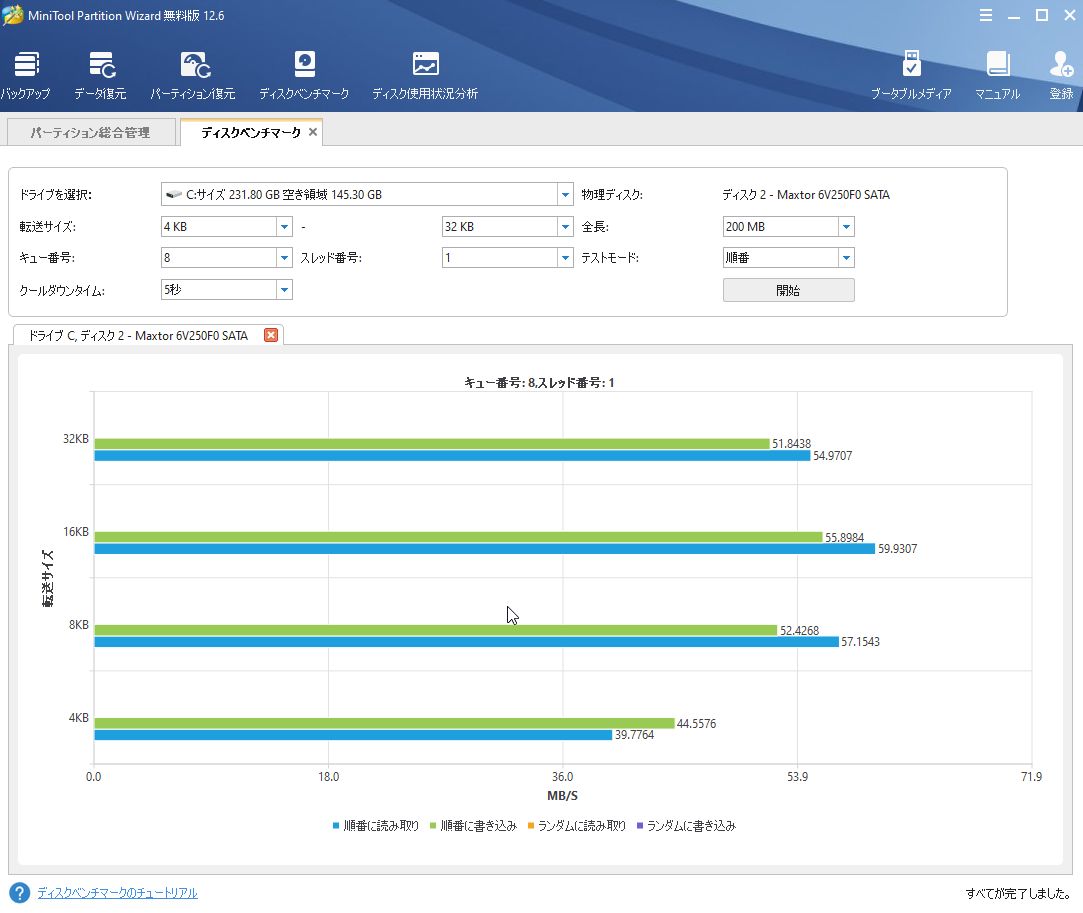This screenshot has height=913, width=1083.
Task: Click ランダムに書き込み purple legend swatch
Action: (640, 825)
